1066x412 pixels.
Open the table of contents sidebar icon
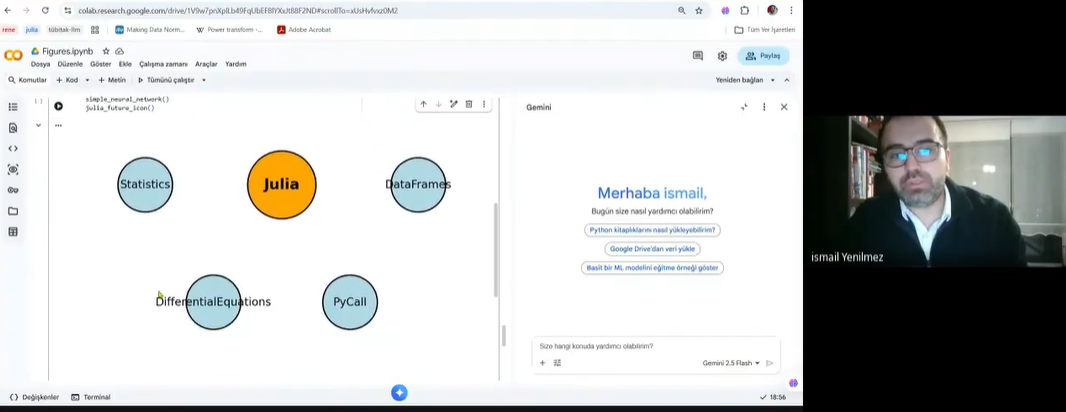tap(13, 107)
